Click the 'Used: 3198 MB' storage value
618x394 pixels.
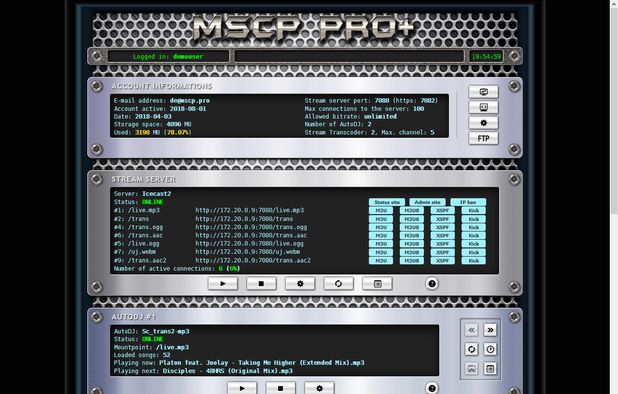153,132
